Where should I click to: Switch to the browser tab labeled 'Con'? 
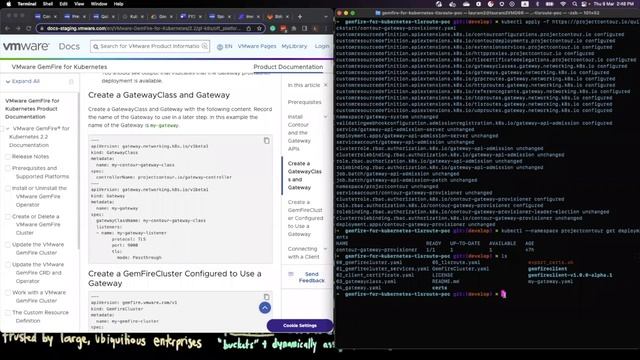click(x=46, y=17)
